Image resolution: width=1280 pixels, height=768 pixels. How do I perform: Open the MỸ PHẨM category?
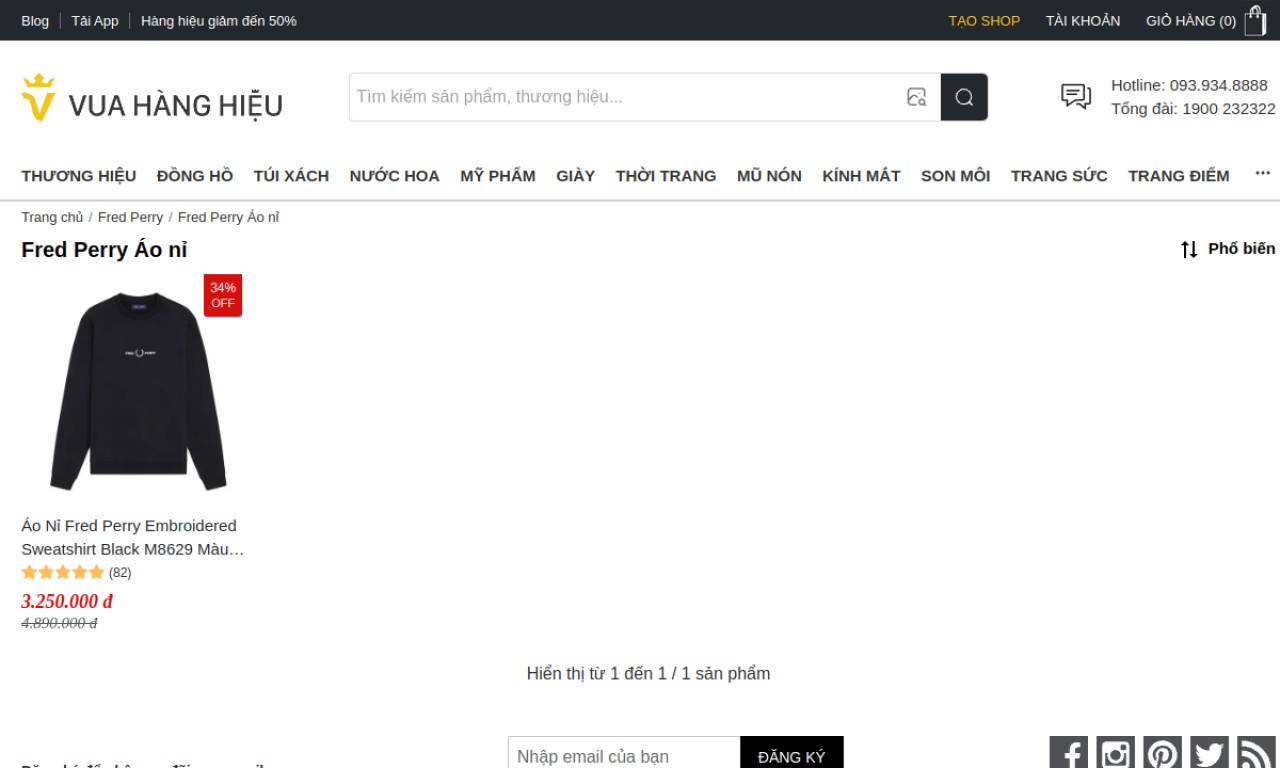(x=498, y=176)
